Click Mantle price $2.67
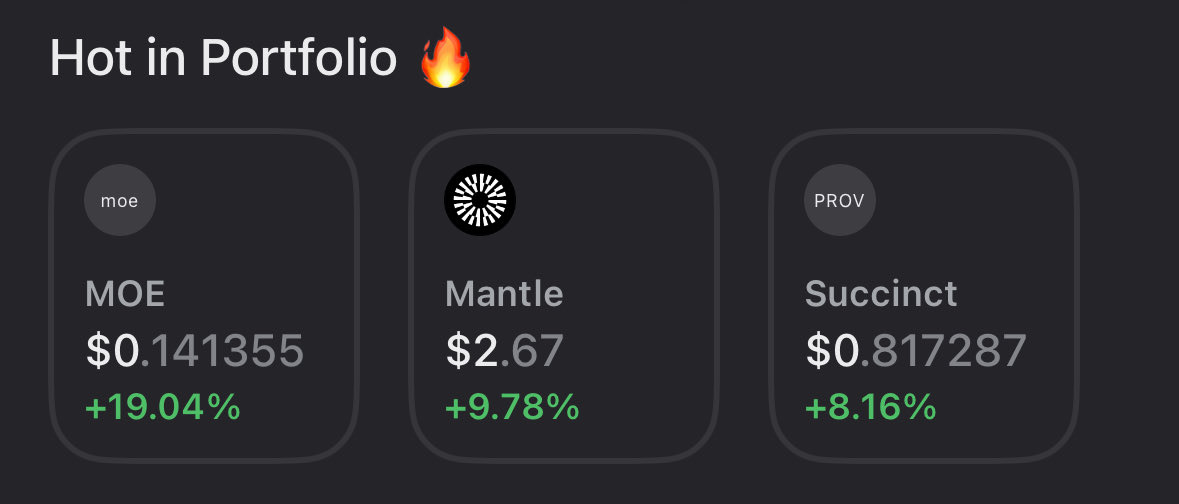The image size is (1179, 504). coord(505,351)
